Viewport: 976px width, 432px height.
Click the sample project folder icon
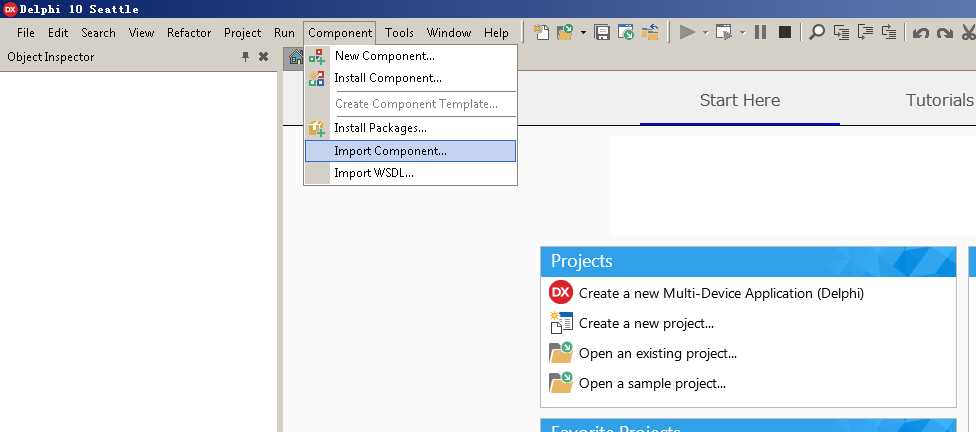click(560, 382)
